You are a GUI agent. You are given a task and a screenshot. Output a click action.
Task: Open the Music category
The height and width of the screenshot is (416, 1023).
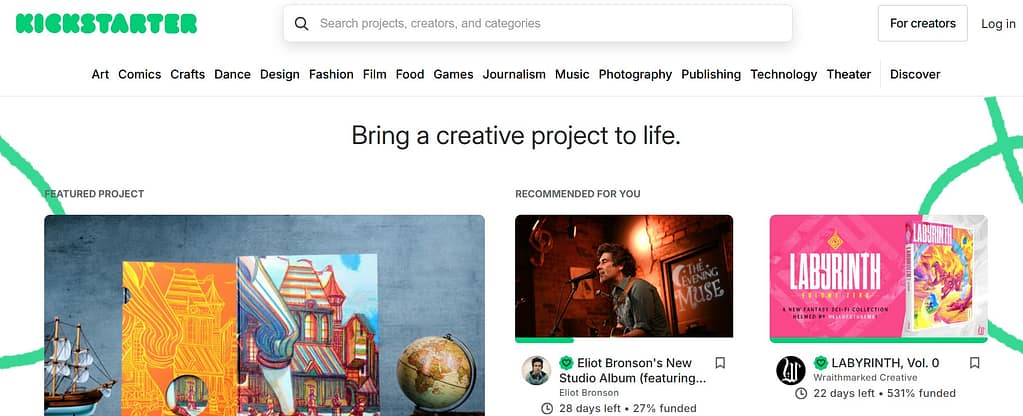pyautogui.click(x=572, y=74)
